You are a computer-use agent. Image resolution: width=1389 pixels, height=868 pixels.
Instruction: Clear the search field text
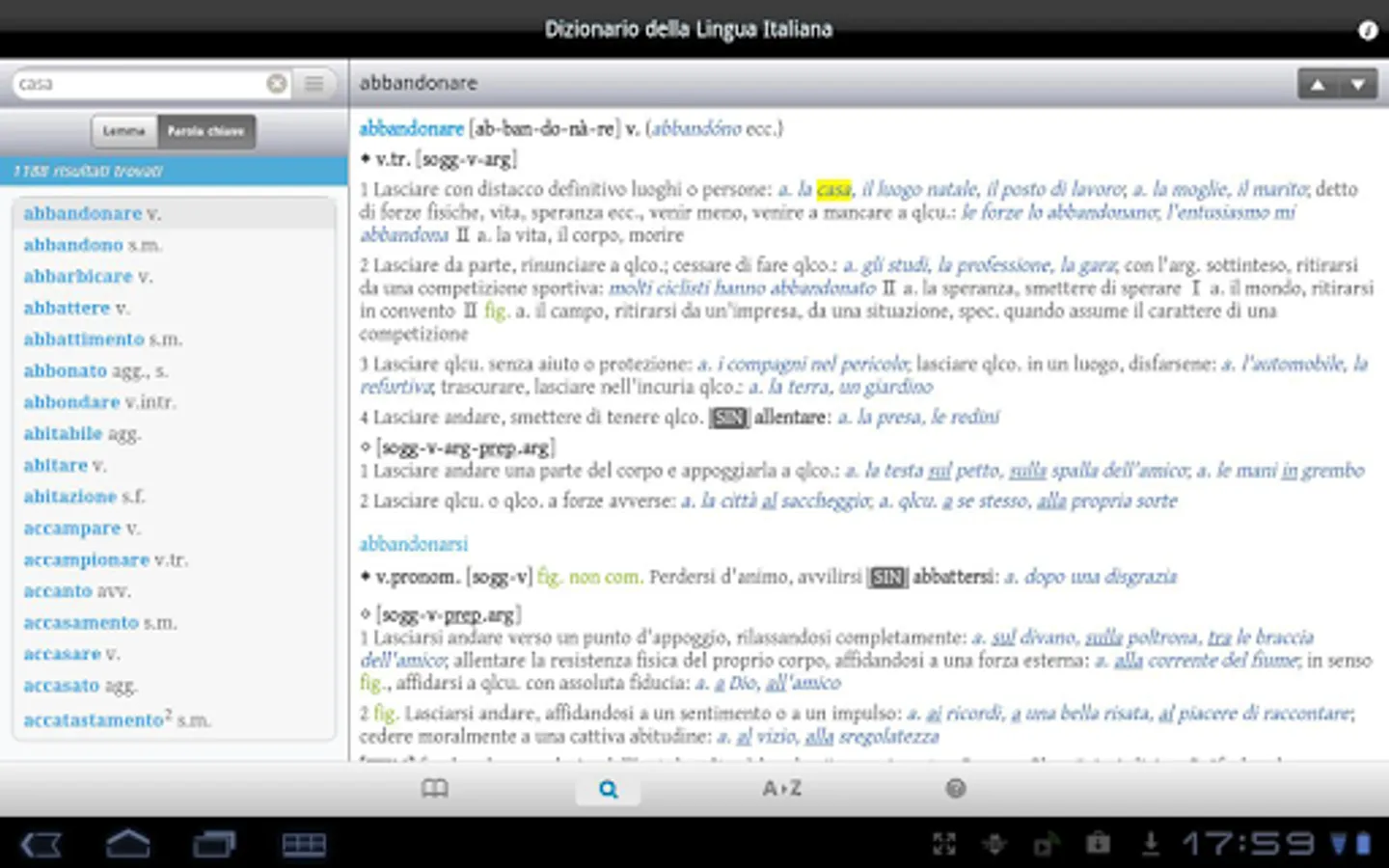pyautogui.click(x=277, y=84)
